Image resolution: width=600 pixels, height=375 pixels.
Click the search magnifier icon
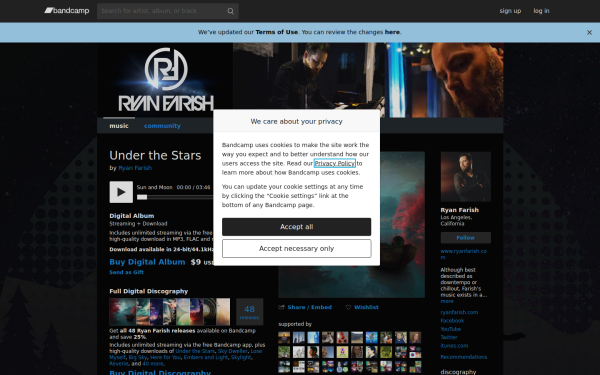coord(230,11)
